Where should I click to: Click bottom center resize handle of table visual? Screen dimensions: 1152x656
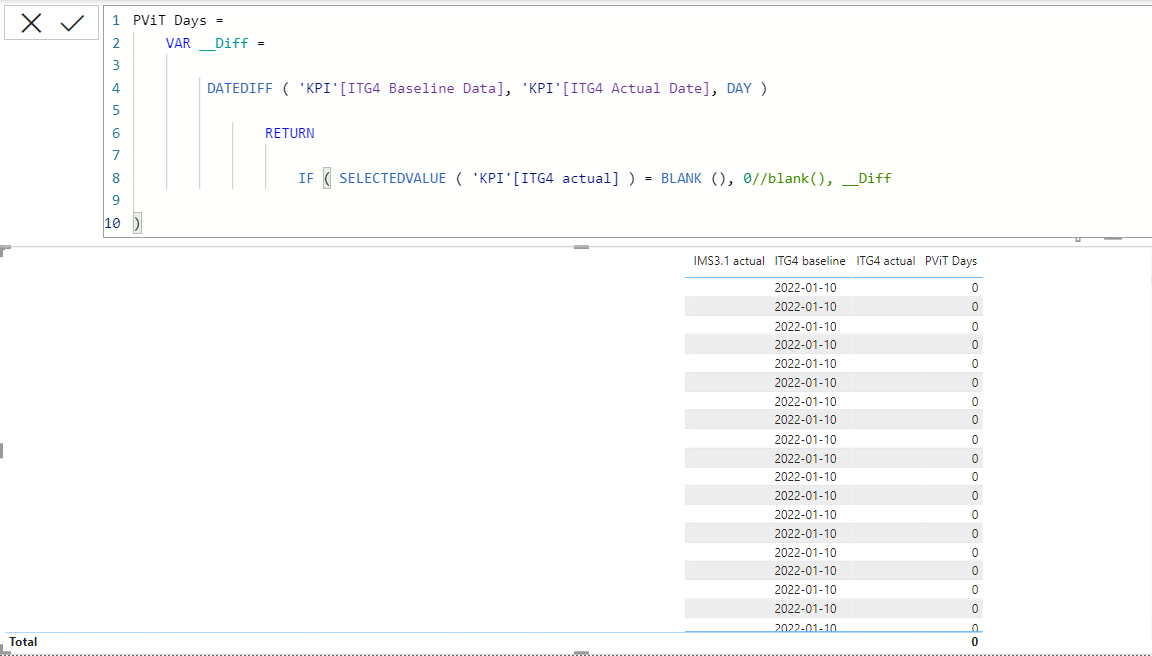click(x=581, y=652)
